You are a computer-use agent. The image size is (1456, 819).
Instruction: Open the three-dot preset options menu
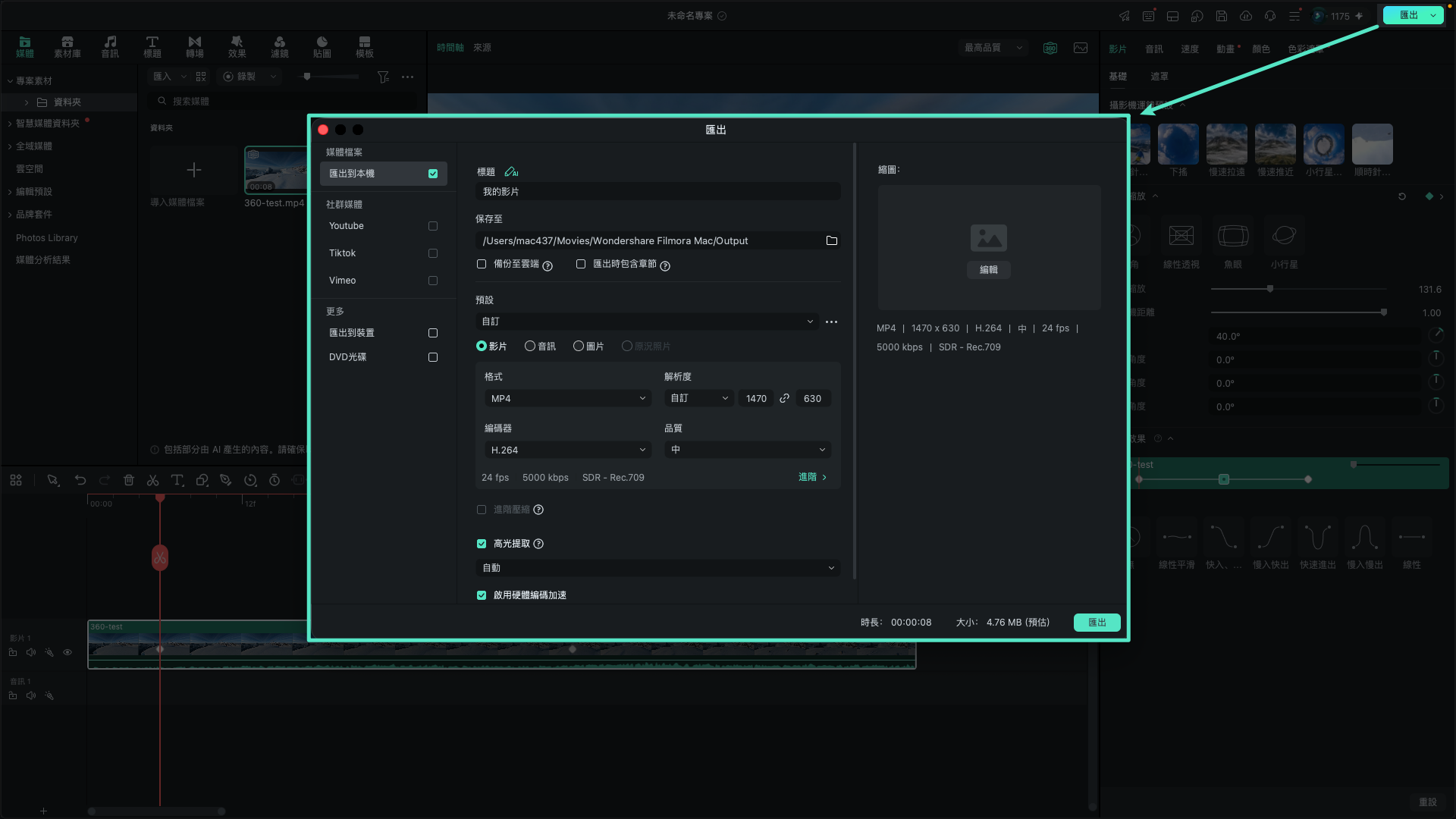(831, 322)
